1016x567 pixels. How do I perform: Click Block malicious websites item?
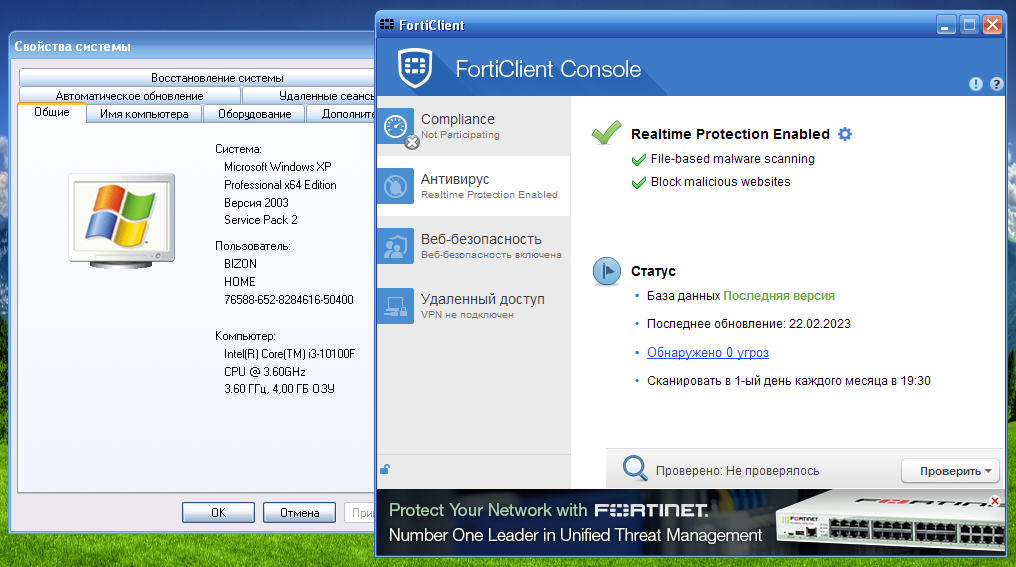pos(721,182)
